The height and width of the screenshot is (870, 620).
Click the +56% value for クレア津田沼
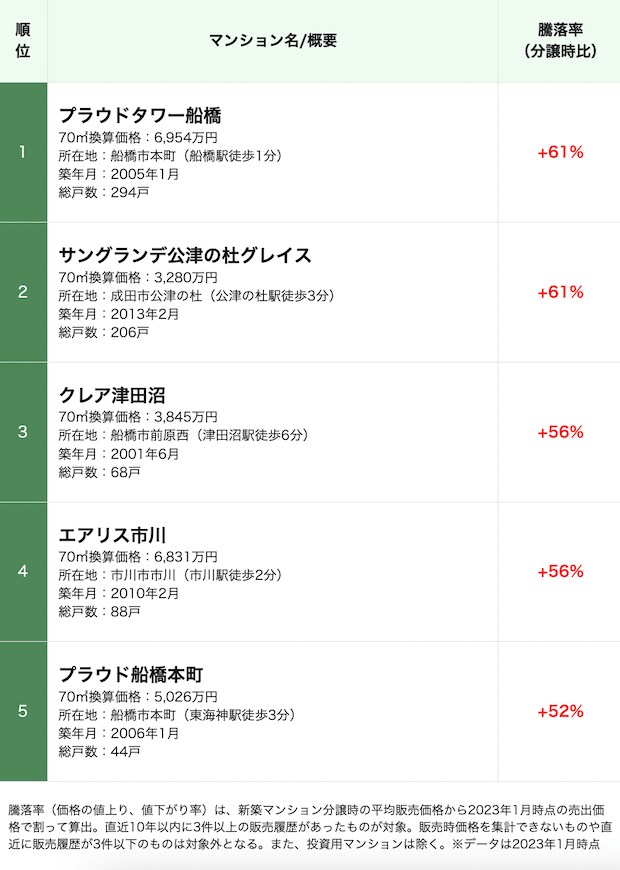point(560,432)
